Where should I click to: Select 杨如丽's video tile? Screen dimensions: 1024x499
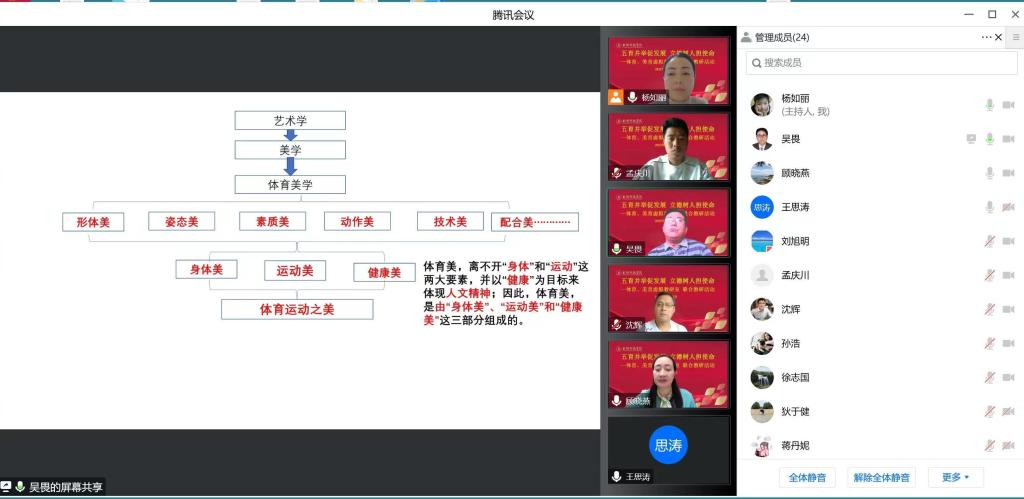668,71
